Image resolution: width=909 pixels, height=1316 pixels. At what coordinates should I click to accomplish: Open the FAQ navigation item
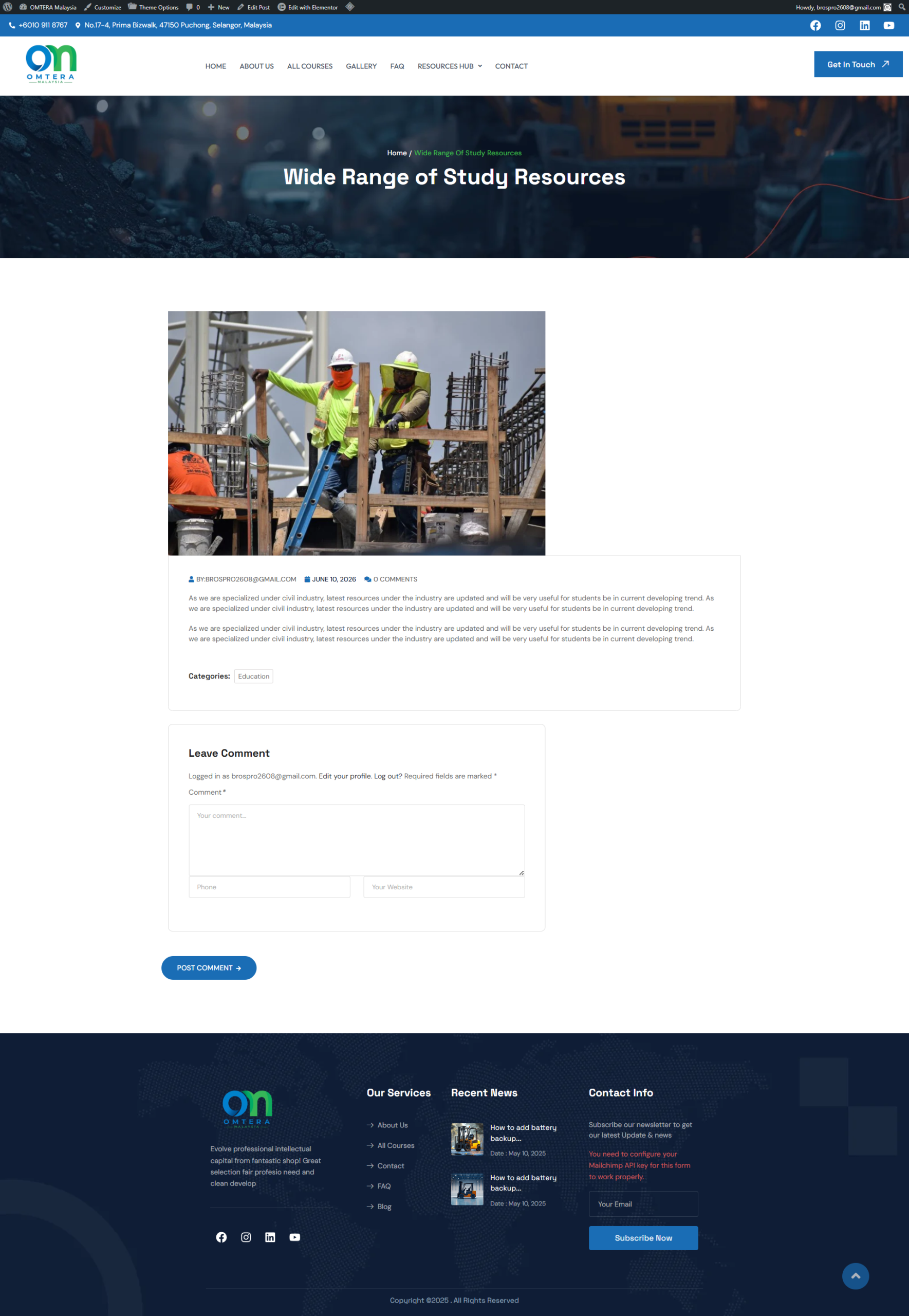(x=397, y=66)
